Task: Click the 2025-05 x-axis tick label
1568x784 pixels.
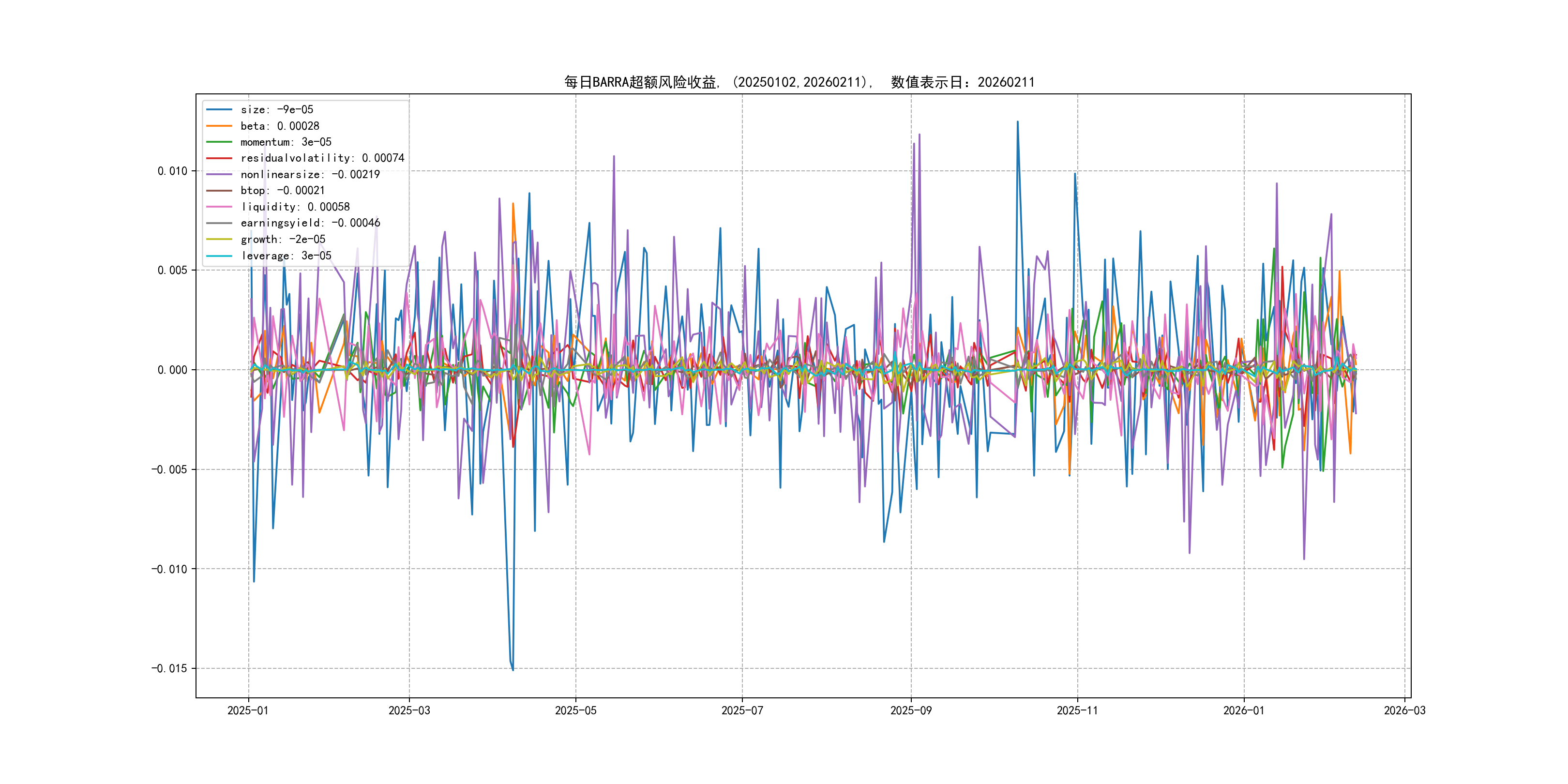Action: 575,710
